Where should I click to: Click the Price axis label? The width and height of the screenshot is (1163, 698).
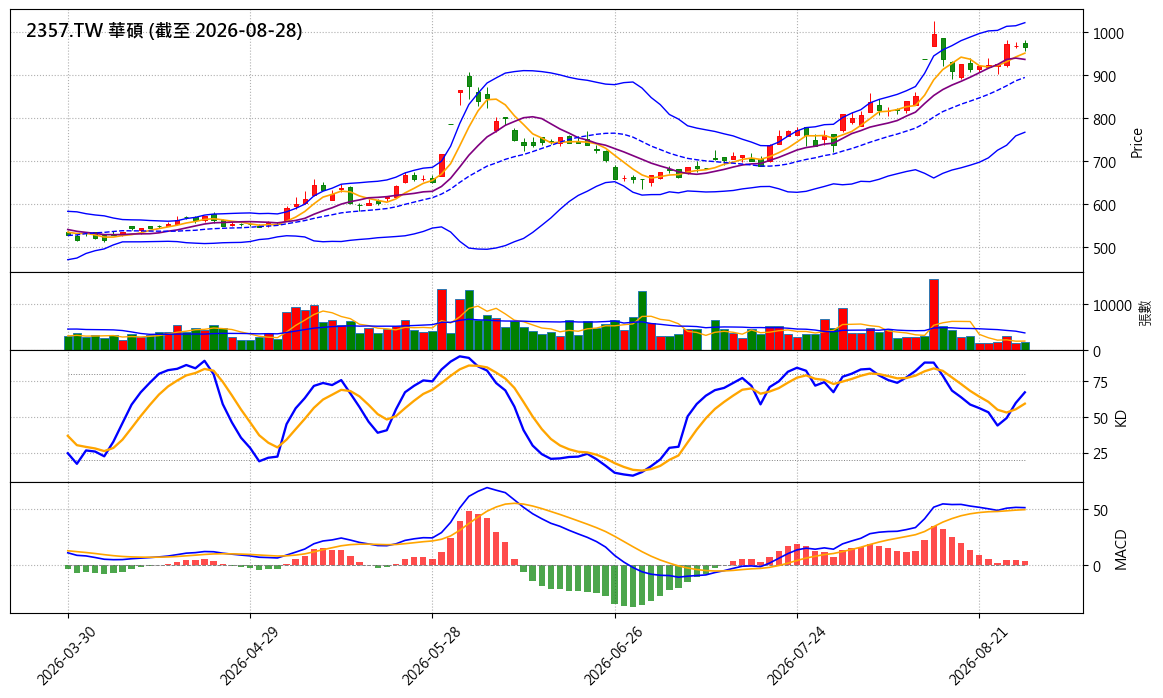click(x=1136, y=143)
